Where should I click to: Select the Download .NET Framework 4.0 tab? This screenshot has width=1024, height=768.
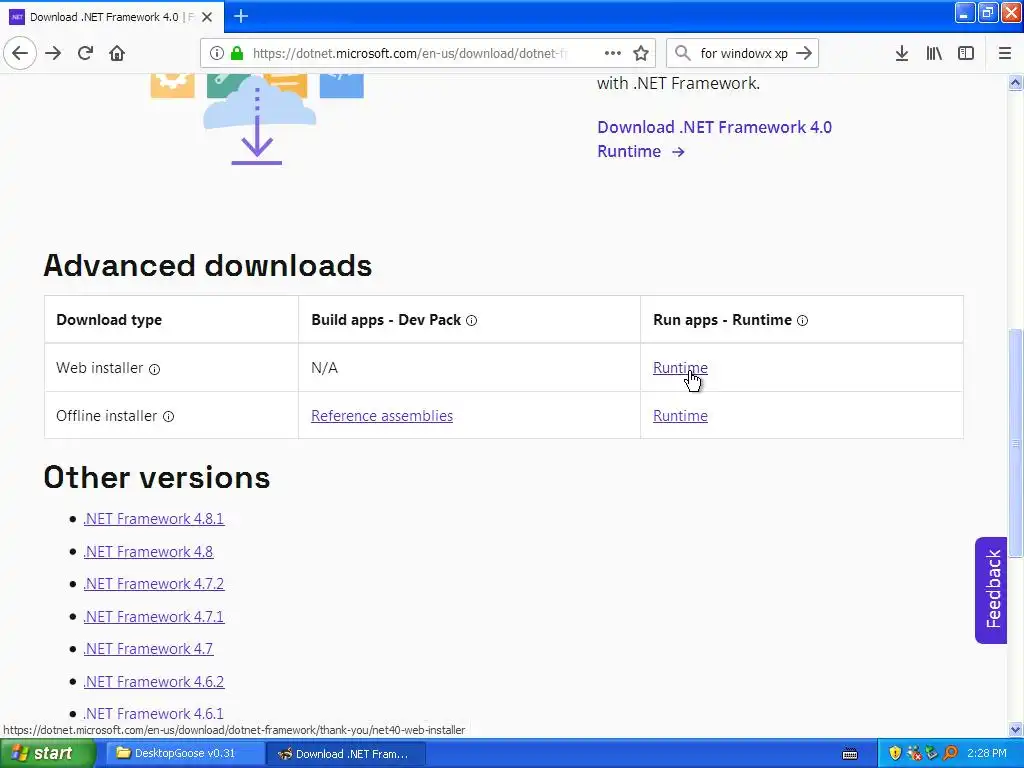(x=112, y=17)
